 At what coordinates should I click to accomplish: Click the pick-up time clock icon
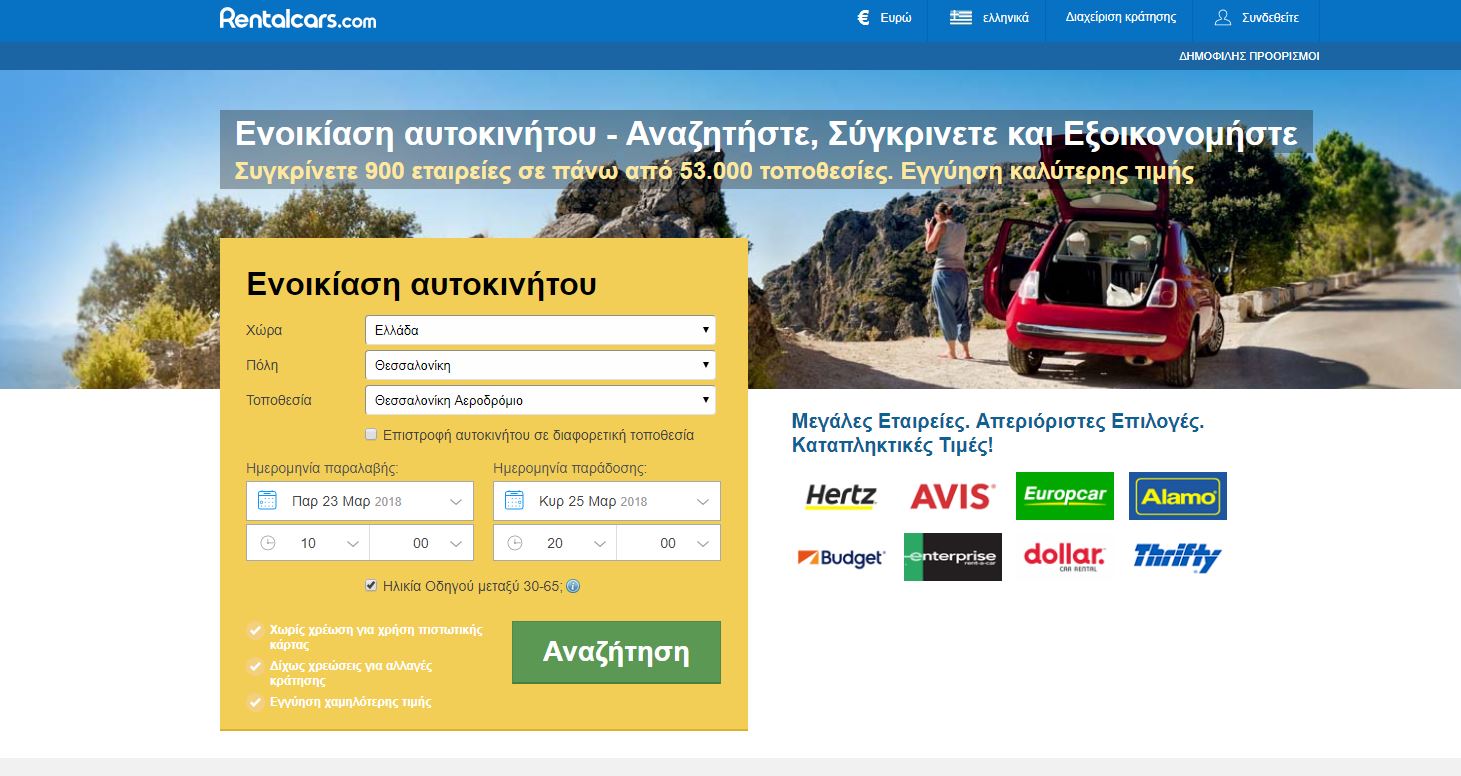268,543
